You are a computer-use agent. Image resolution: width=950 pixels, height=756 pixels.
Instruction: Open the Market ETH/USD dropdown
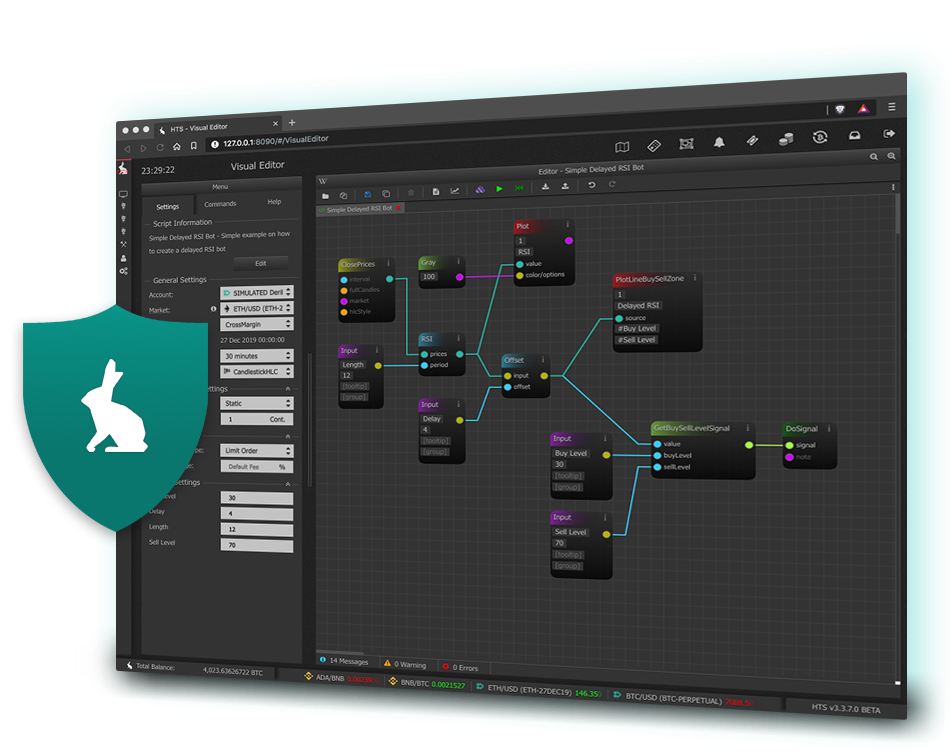point(257,308)
